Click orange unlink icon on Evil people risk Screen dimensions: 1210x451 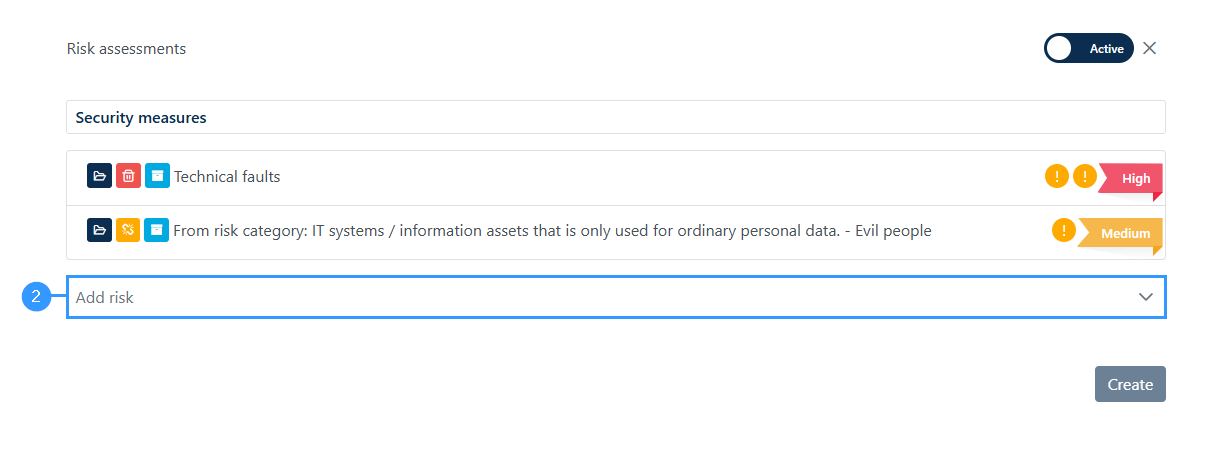pyautogui.click(x=127, y=231)
